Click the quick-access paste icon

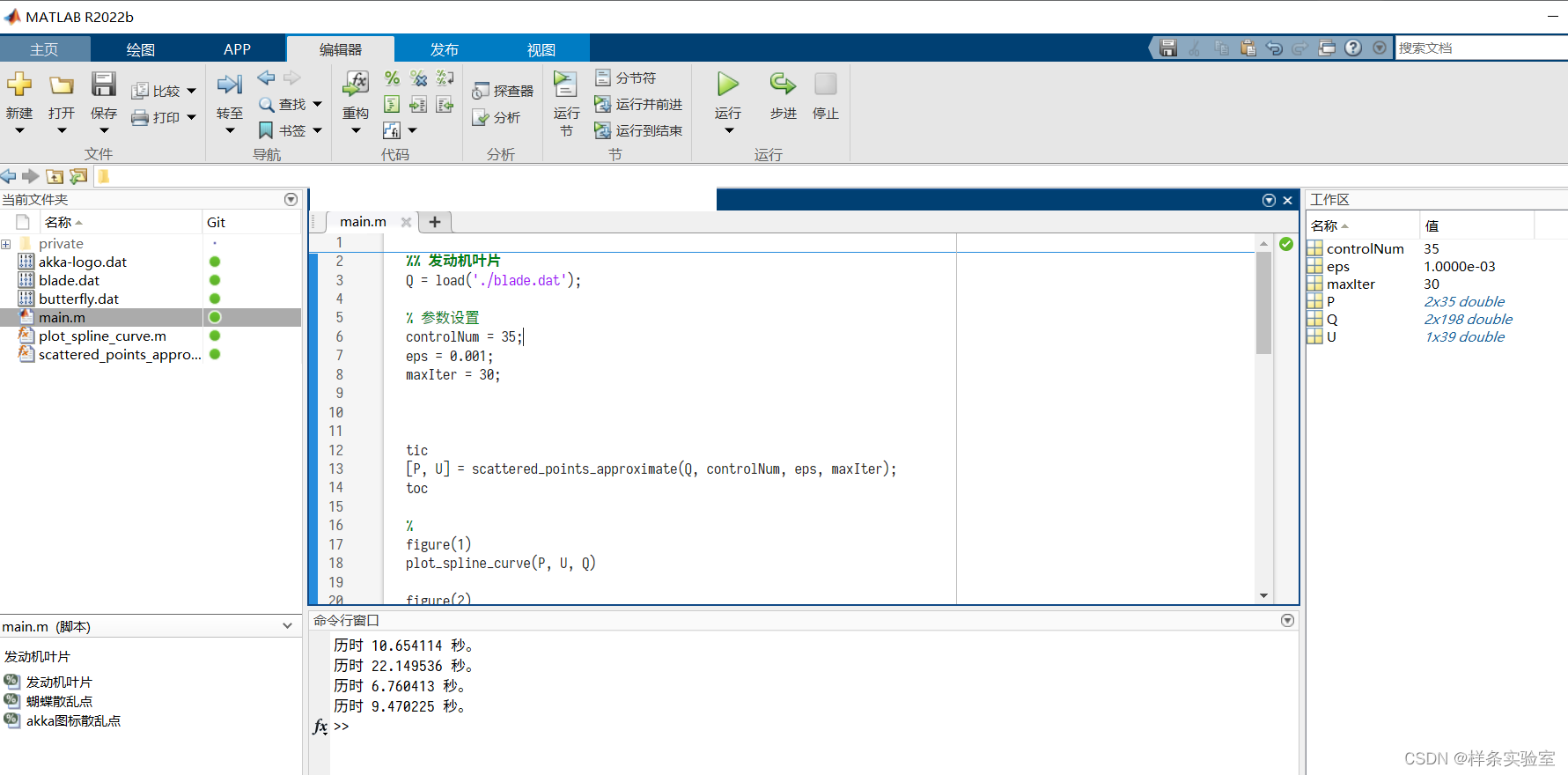click(x=1248, y=48)
